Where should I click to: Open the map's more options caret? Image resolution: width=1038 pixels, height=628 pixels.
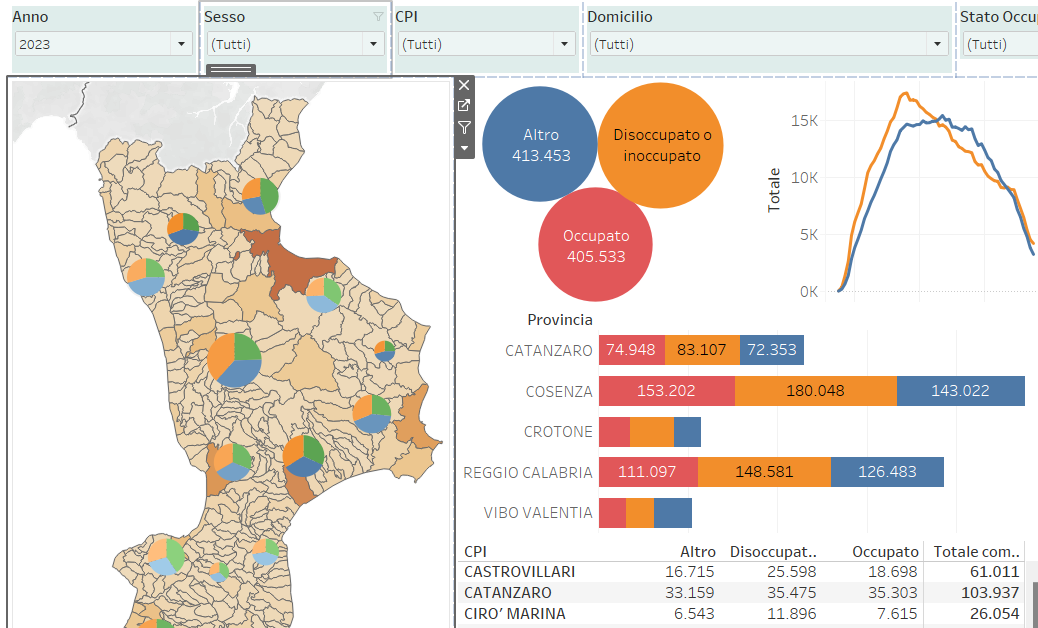point(463,148)
